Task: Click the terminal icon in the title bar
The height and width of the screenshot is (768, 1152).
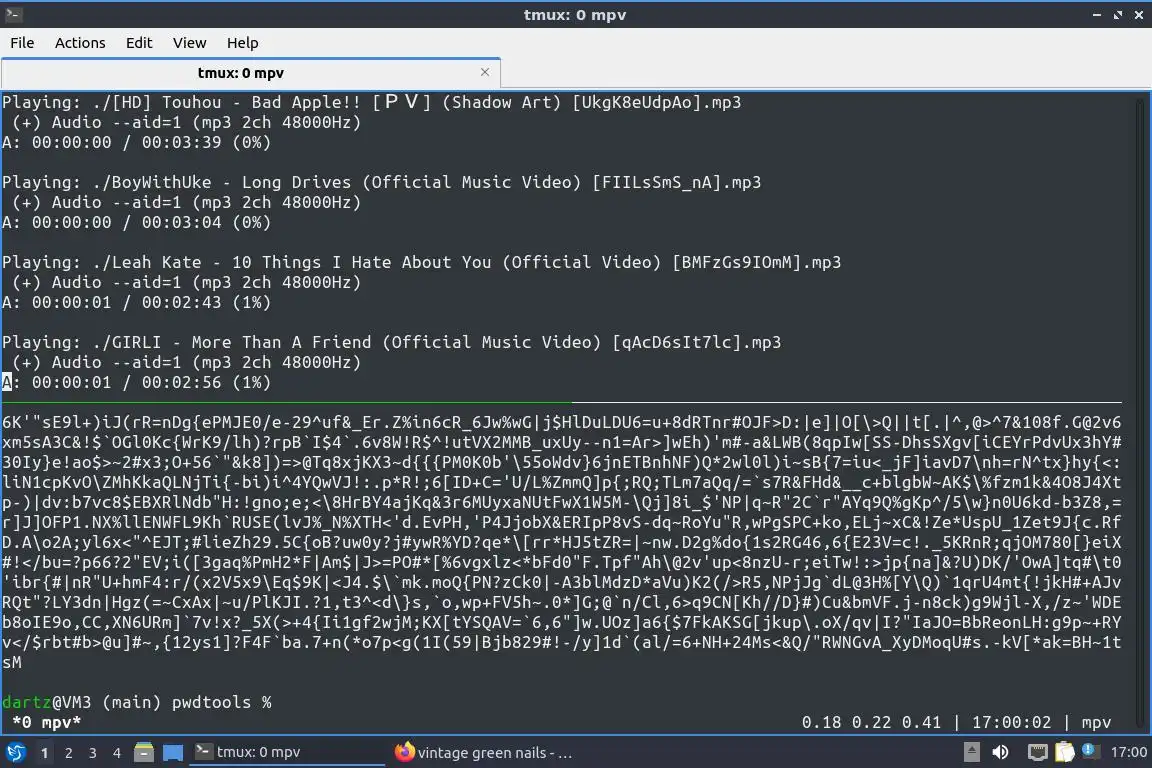Action: click(13, 14)
